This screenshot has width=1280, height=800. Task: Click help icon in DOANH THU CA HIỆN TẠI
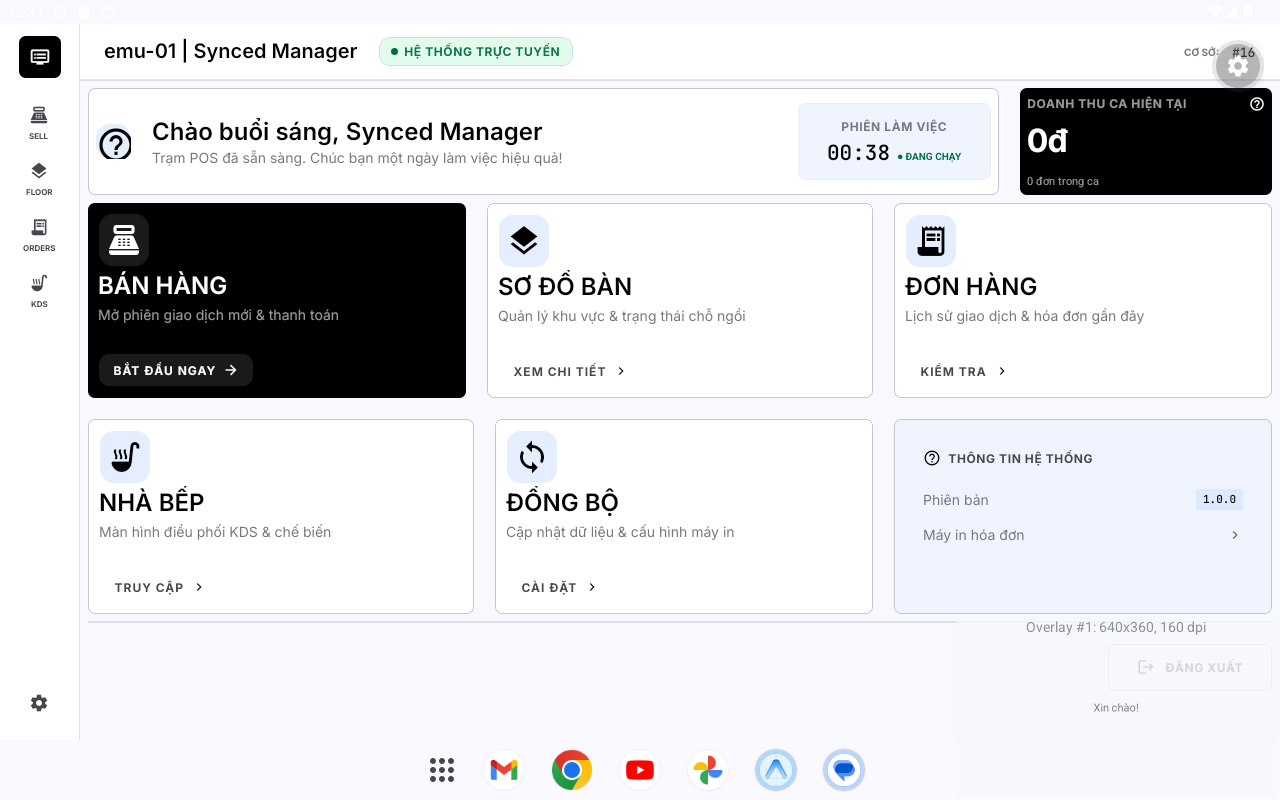pos(1257,103)
